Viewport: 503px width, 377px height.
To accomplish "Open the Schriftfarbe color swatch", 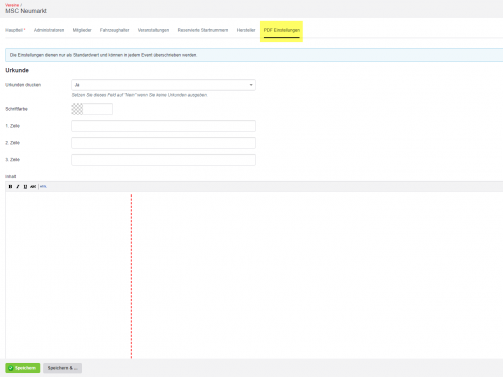I will [77, 109].
